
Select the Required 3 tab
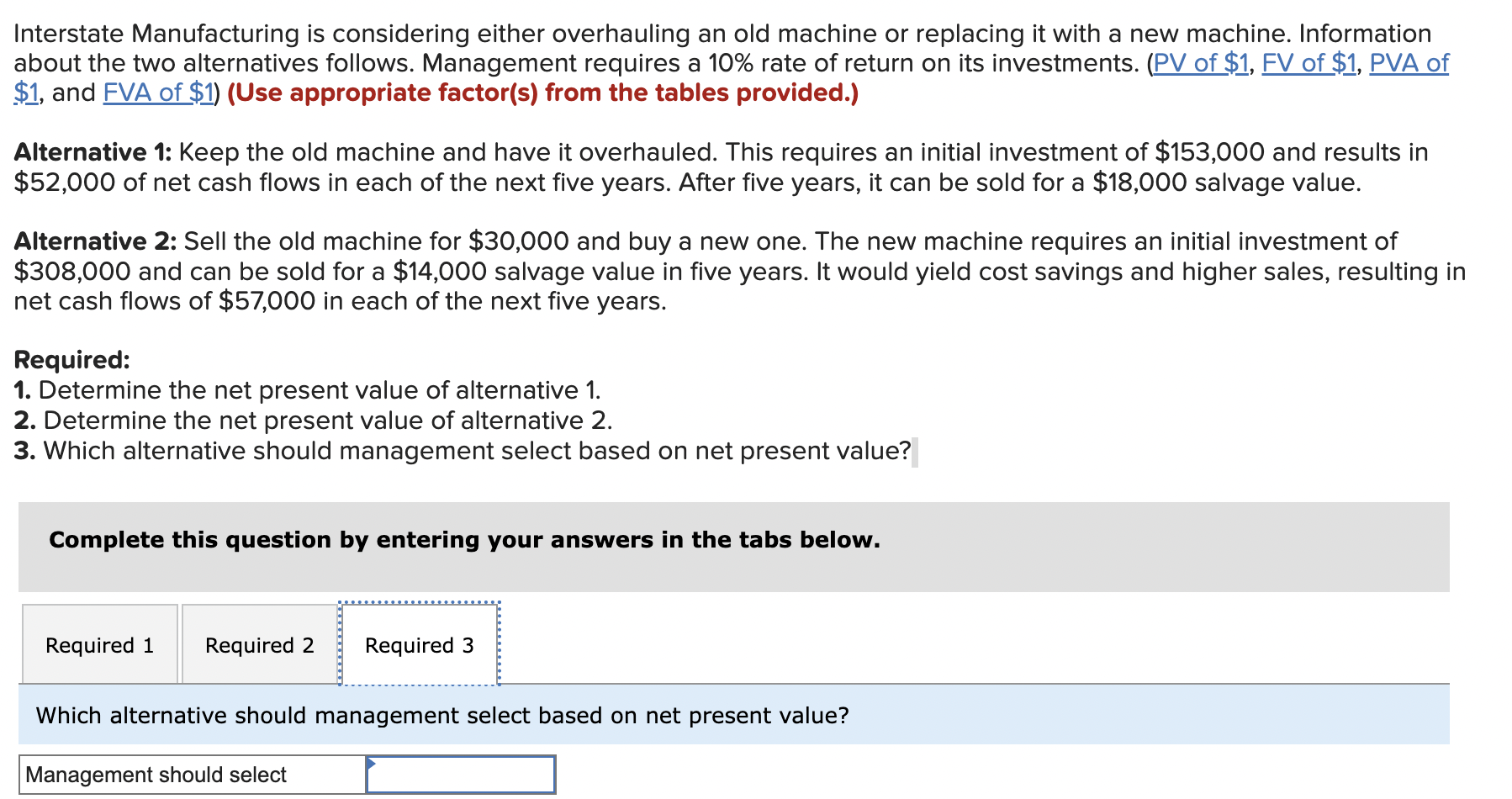pos(419,644)
